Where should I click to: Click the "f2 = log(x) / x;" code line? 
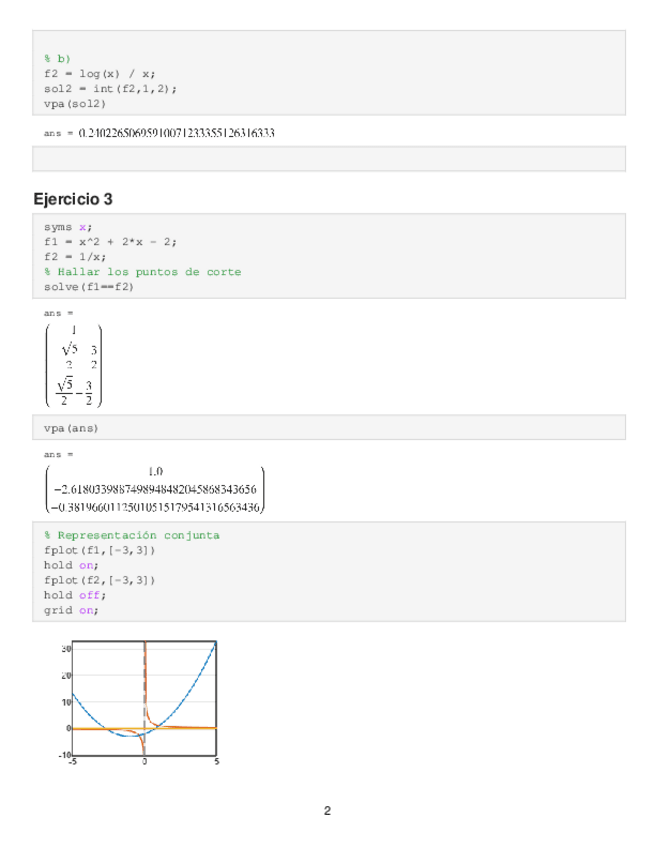click(x=99, y=73)
